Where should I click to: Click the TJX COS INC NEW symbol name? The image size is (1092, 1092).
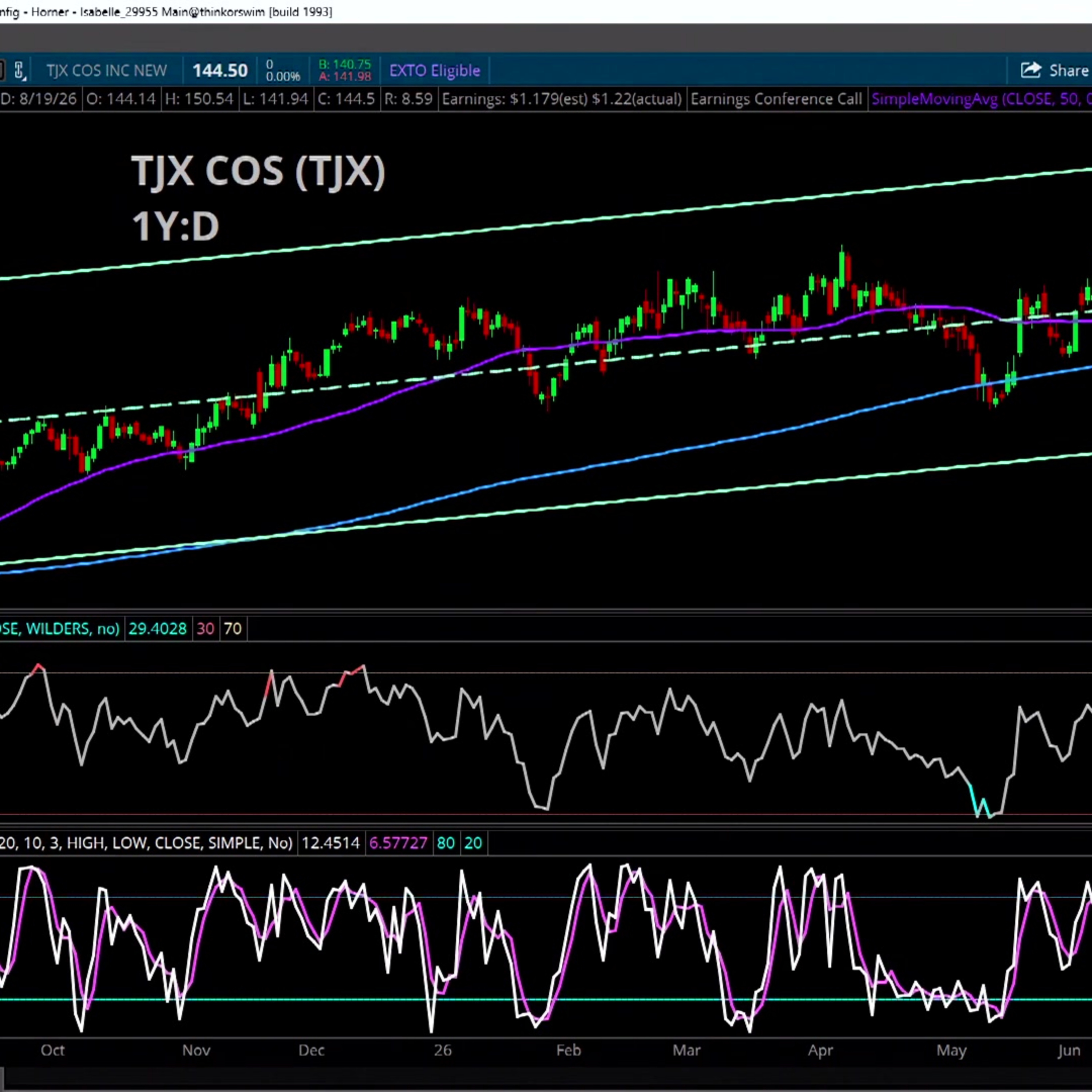click(x=107, y=71)
